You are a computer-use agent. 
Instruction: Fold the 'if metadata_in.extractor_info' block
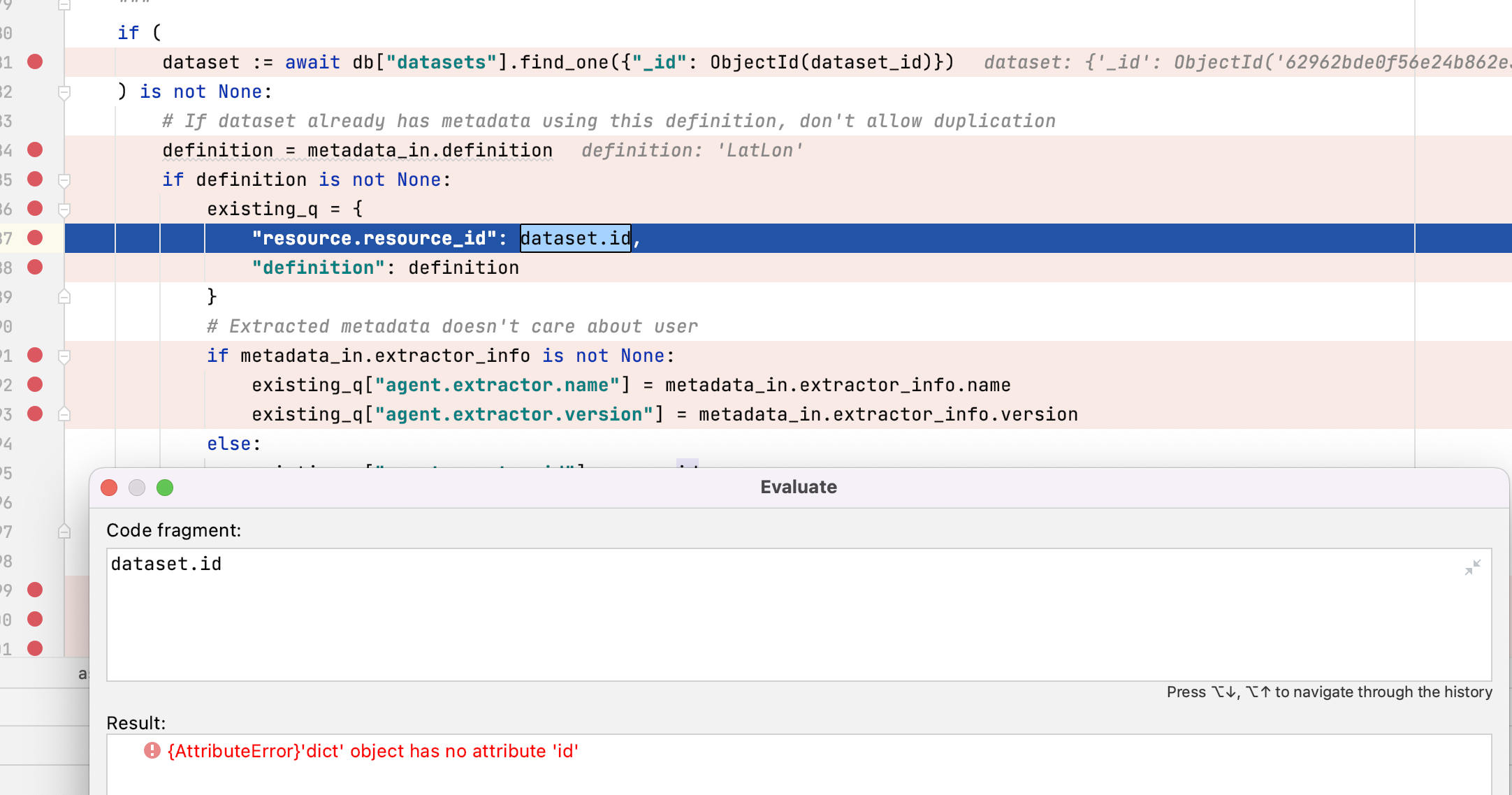pyautogui.click(x=64, y=356)
